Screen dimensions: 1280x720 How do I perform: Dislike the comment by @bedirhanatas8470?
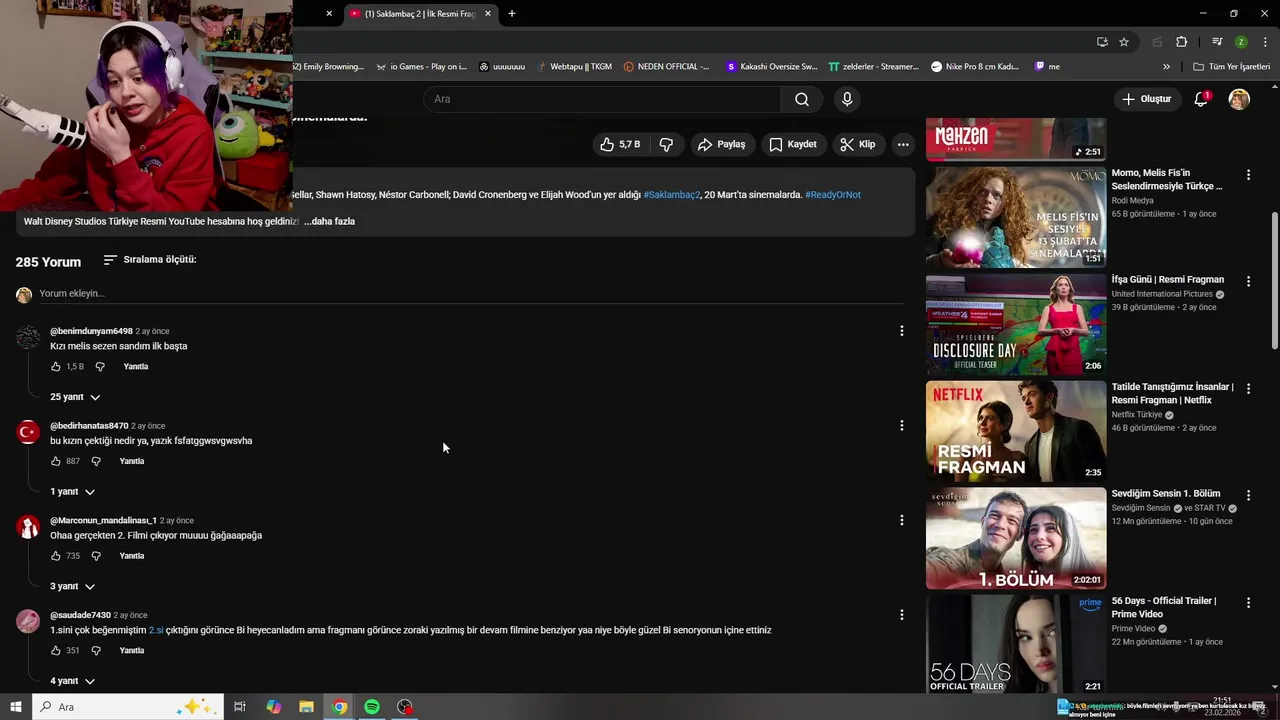pos(96,461)
